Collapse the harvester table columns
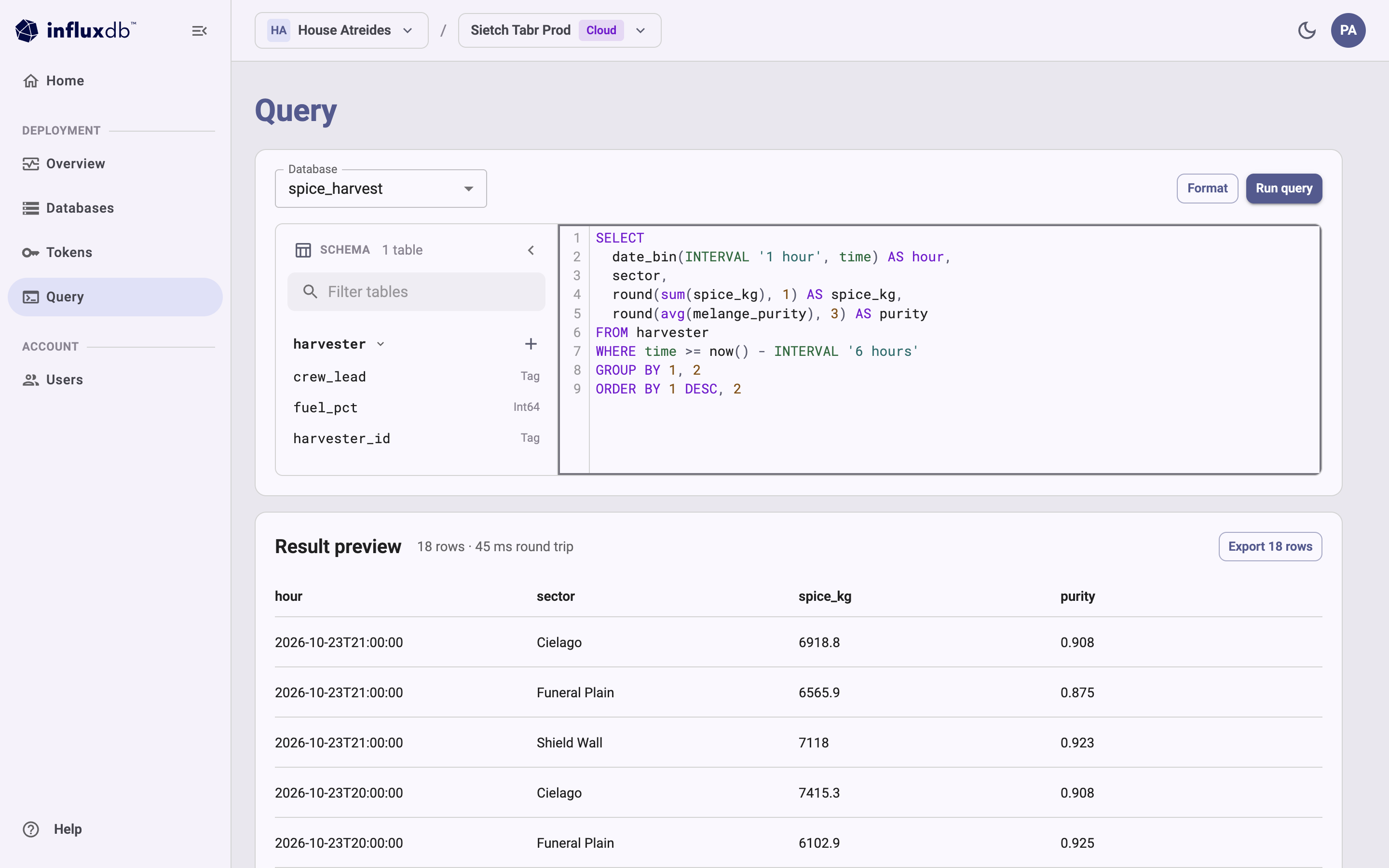 coord(381,344)
